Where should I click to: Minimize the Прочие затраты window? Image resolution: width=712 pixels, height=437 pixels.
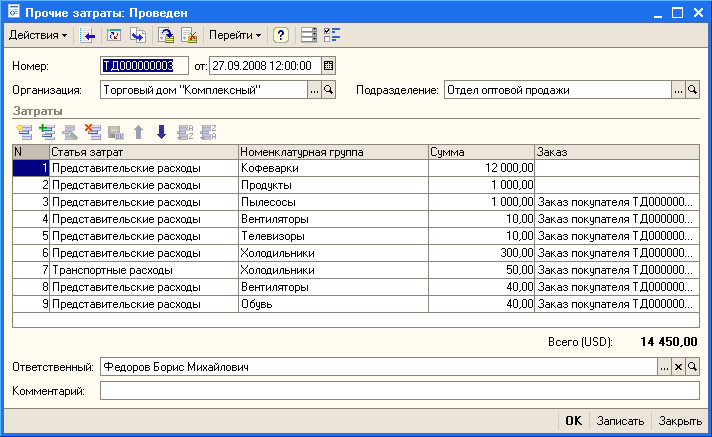(658, 13)
